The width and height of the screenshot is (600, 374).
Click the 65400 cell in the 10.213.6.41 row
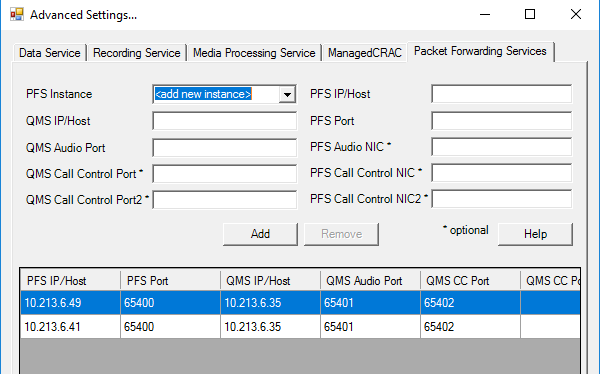[170, 327]
